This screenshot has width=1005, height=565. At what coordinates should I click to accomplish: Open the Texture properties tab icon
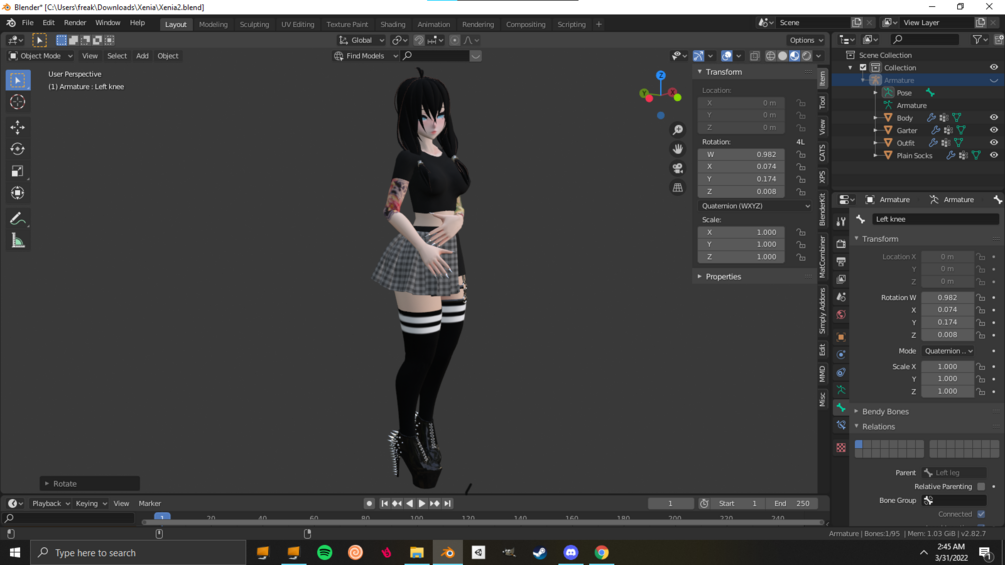[x=841, y=448]
